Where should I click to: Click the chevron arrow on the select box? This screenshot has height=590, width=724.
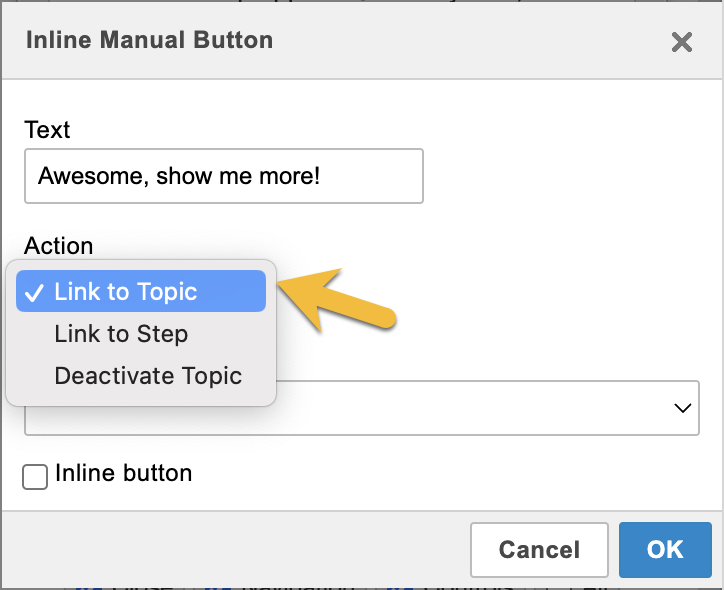[x=683, y=408]
